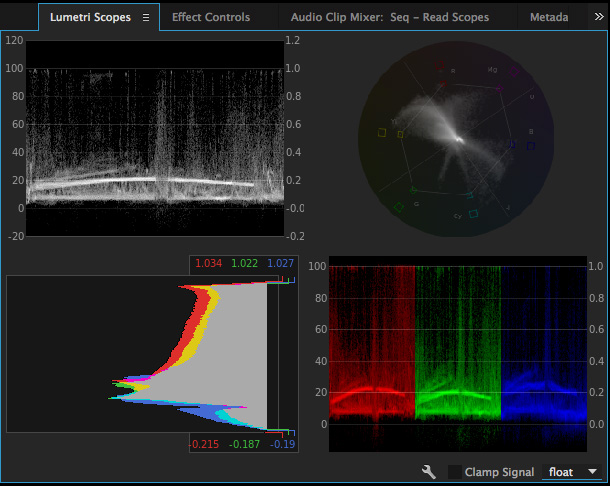610x486 pixels.
Task: Click the cyan target box in the vectorscope
Action: click(473, 214)
